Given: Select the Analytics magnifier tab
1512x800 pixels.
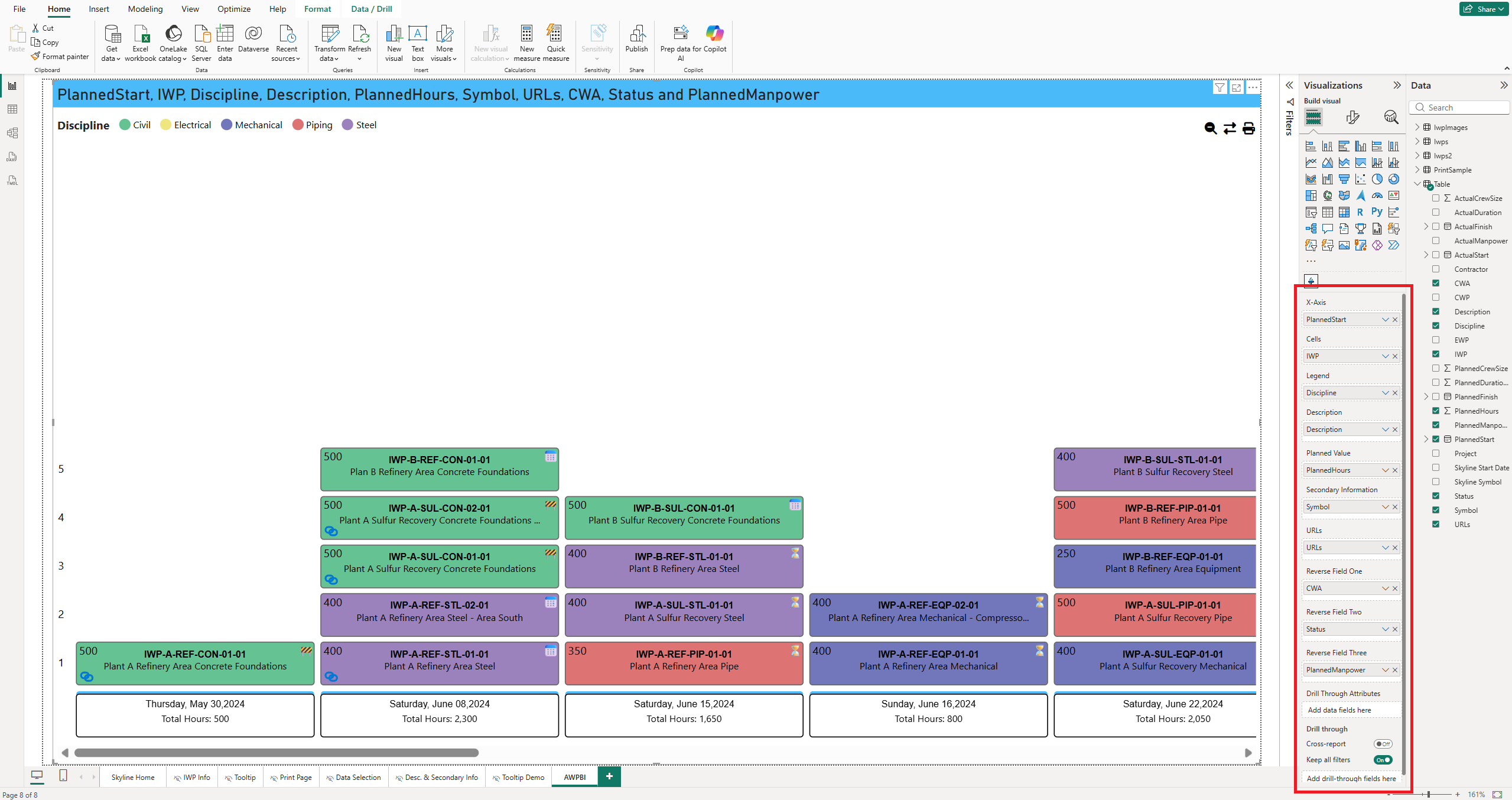Looking at the screenshot, I should 1391,117.
